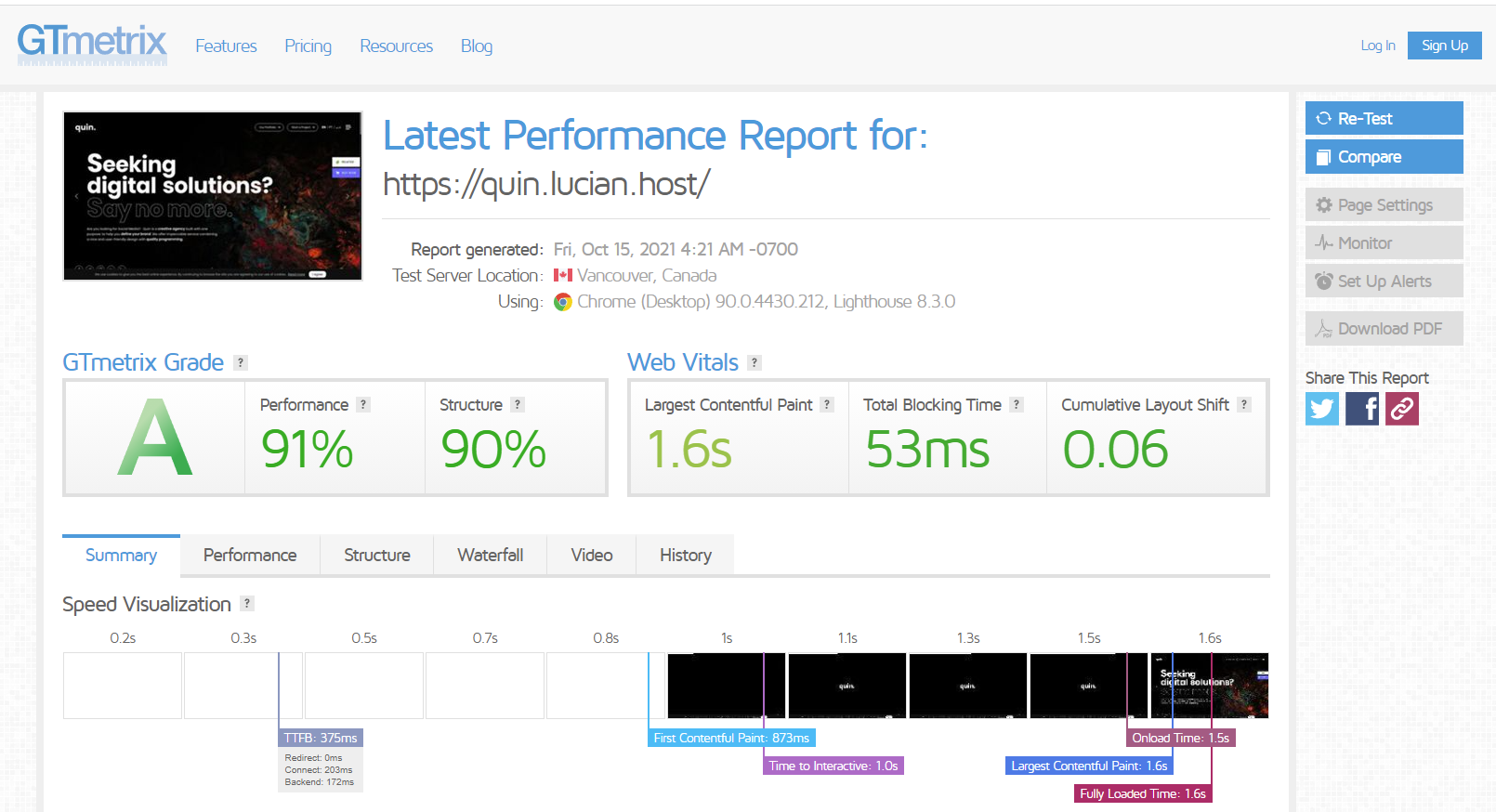Copy report link using the chain icon
Screen dimensions: 1496x812
pyautogui.click(x=1402, y=409)
